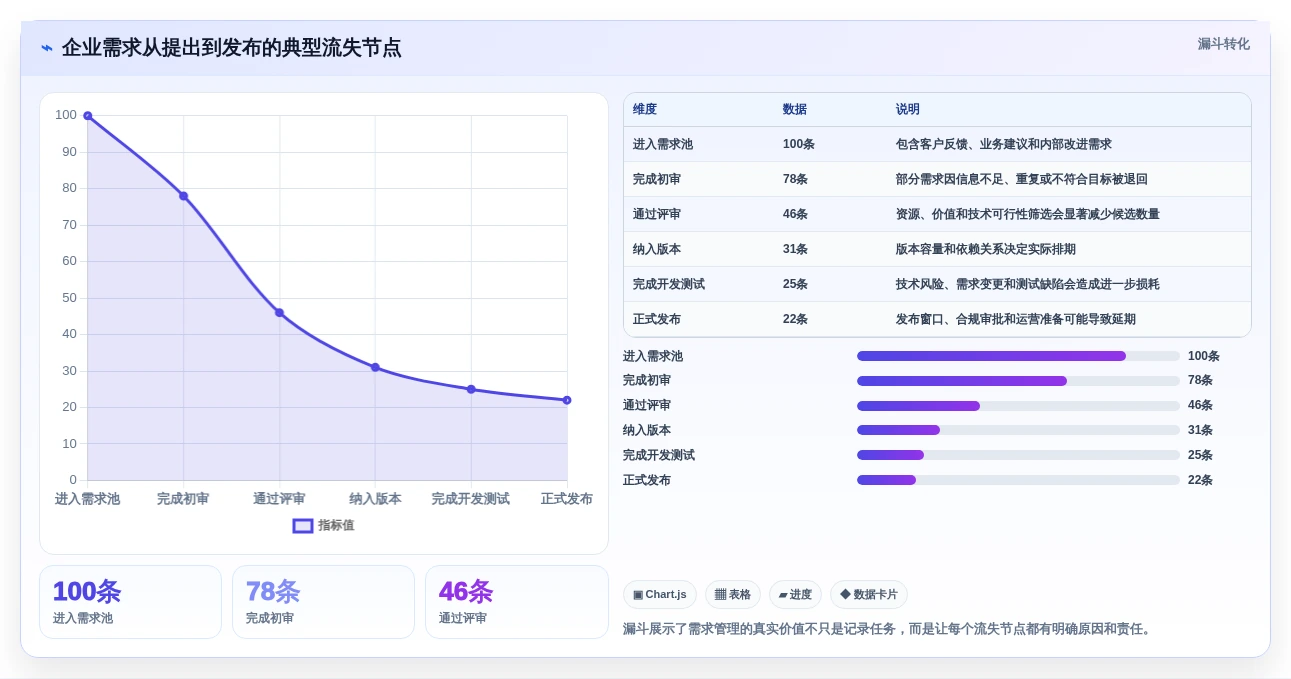Screen dimensions: 1291x679
Task: Click the 表格 tag chip
Action: 733,595
